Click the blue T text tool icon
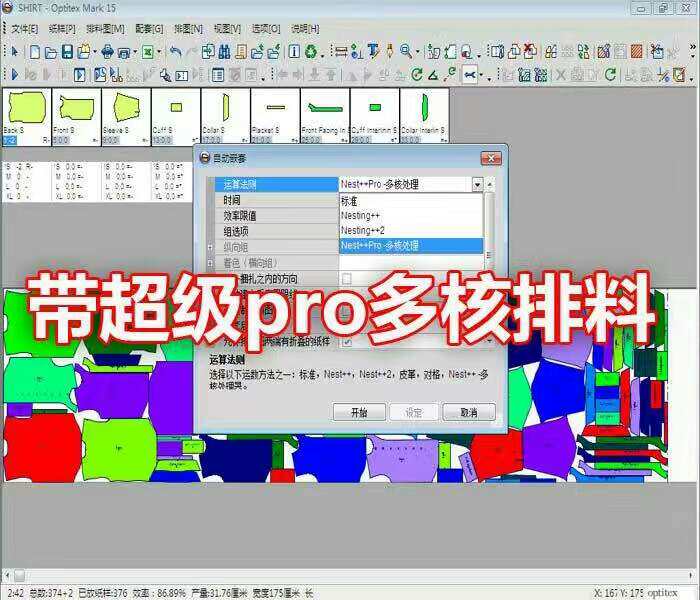700x600 pixels. pos(373,52)
